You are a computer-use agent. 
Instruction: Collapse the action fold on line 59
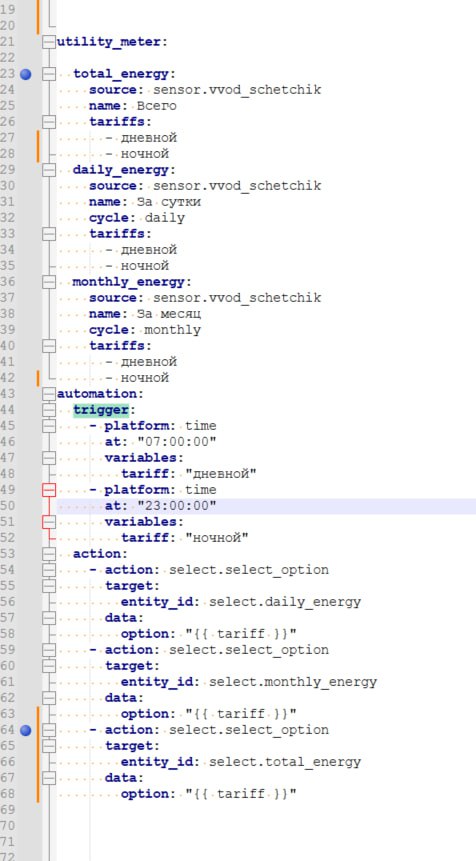pos(49,650)
